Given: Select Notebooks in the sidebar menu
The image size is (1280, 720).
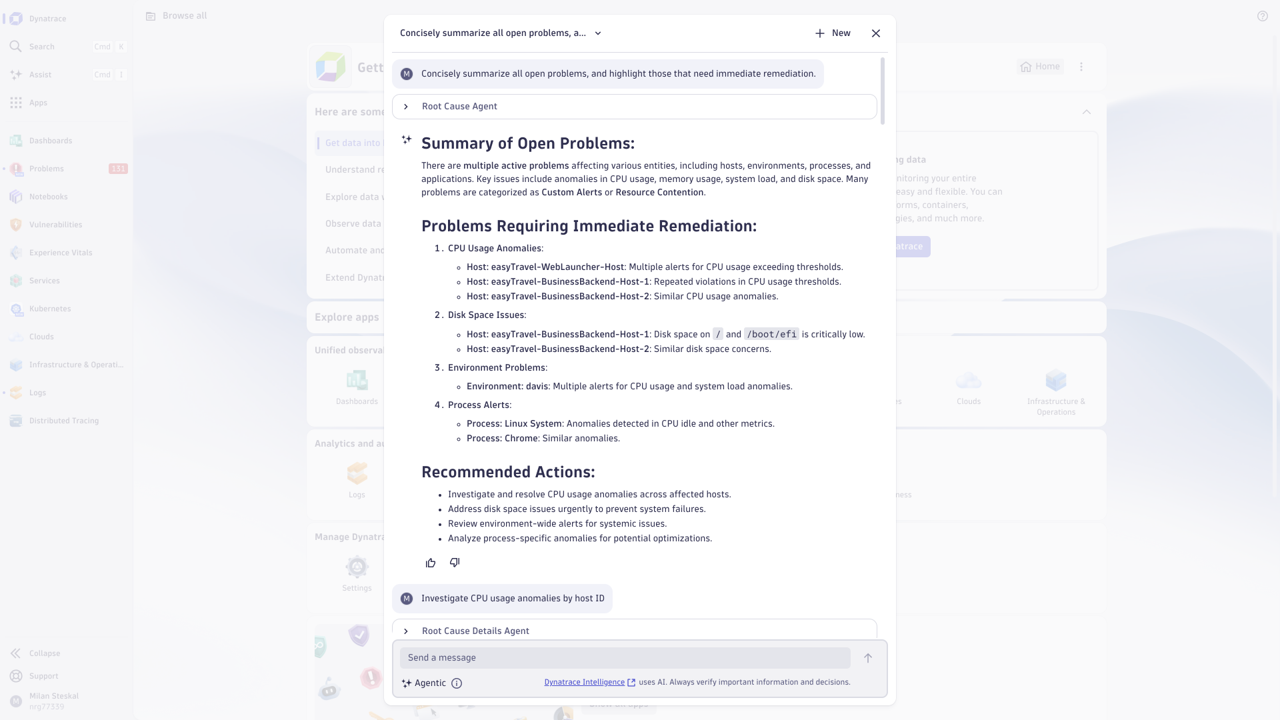Looking at the screenshot, I should (48, 197).
